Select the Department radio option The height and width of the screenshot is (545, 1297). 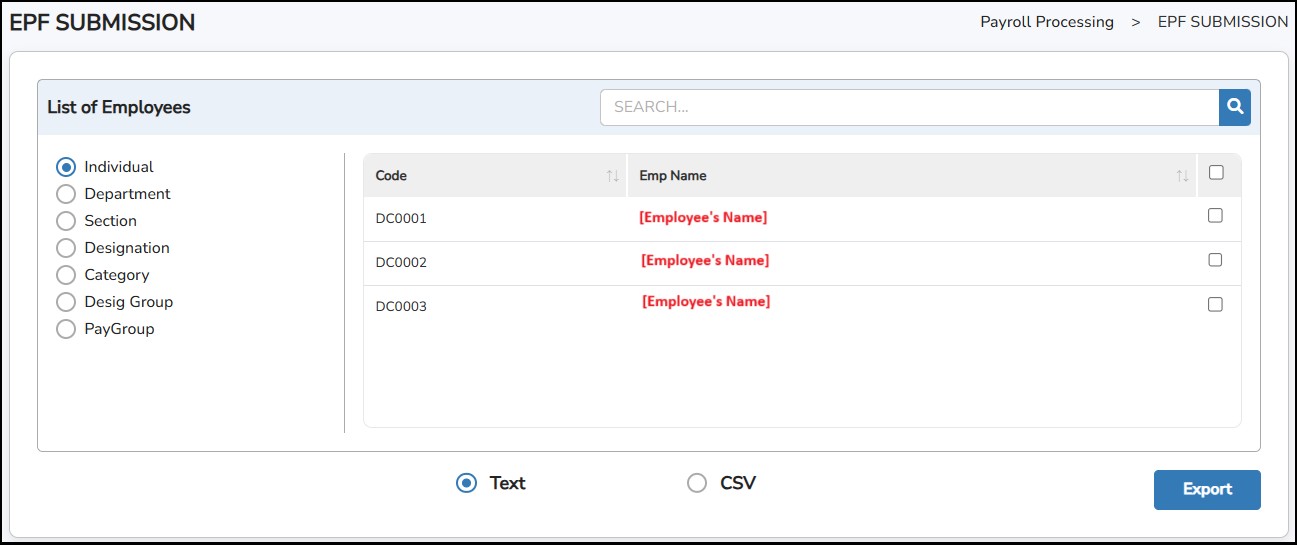[x=66, y=194]
